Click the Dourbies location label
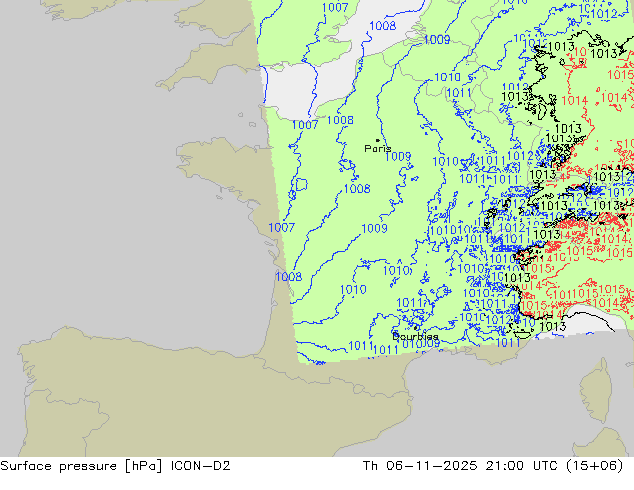634x490 pixels. tap(415, 336)
